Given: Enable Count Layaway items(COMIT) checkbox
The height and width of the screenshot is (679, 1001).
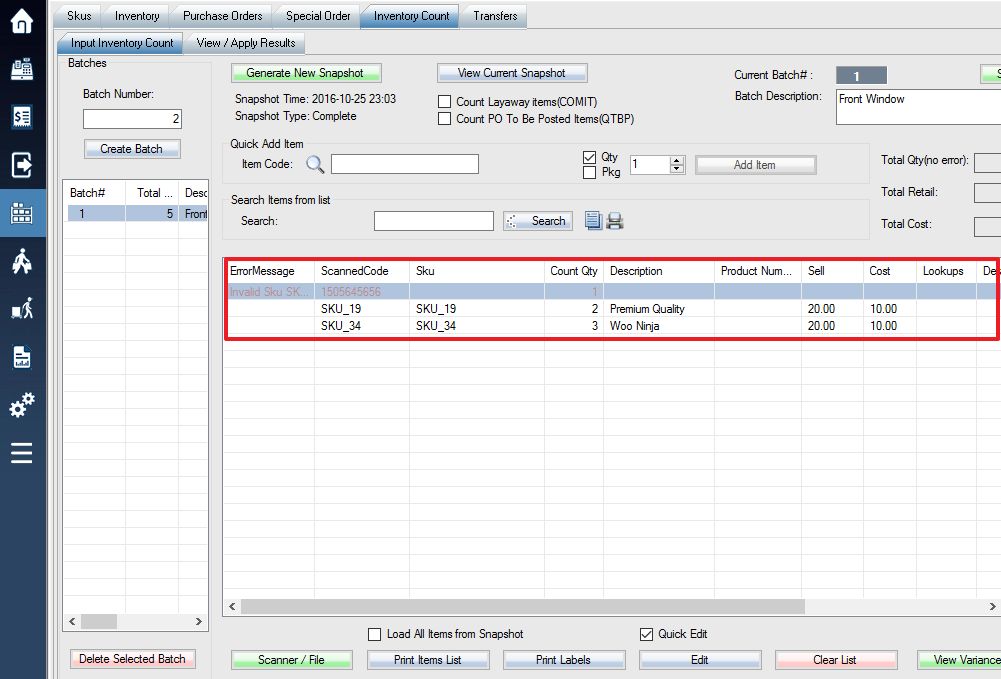Looking at the screenshot, I should pyautogui.click(x=445, y=102).
